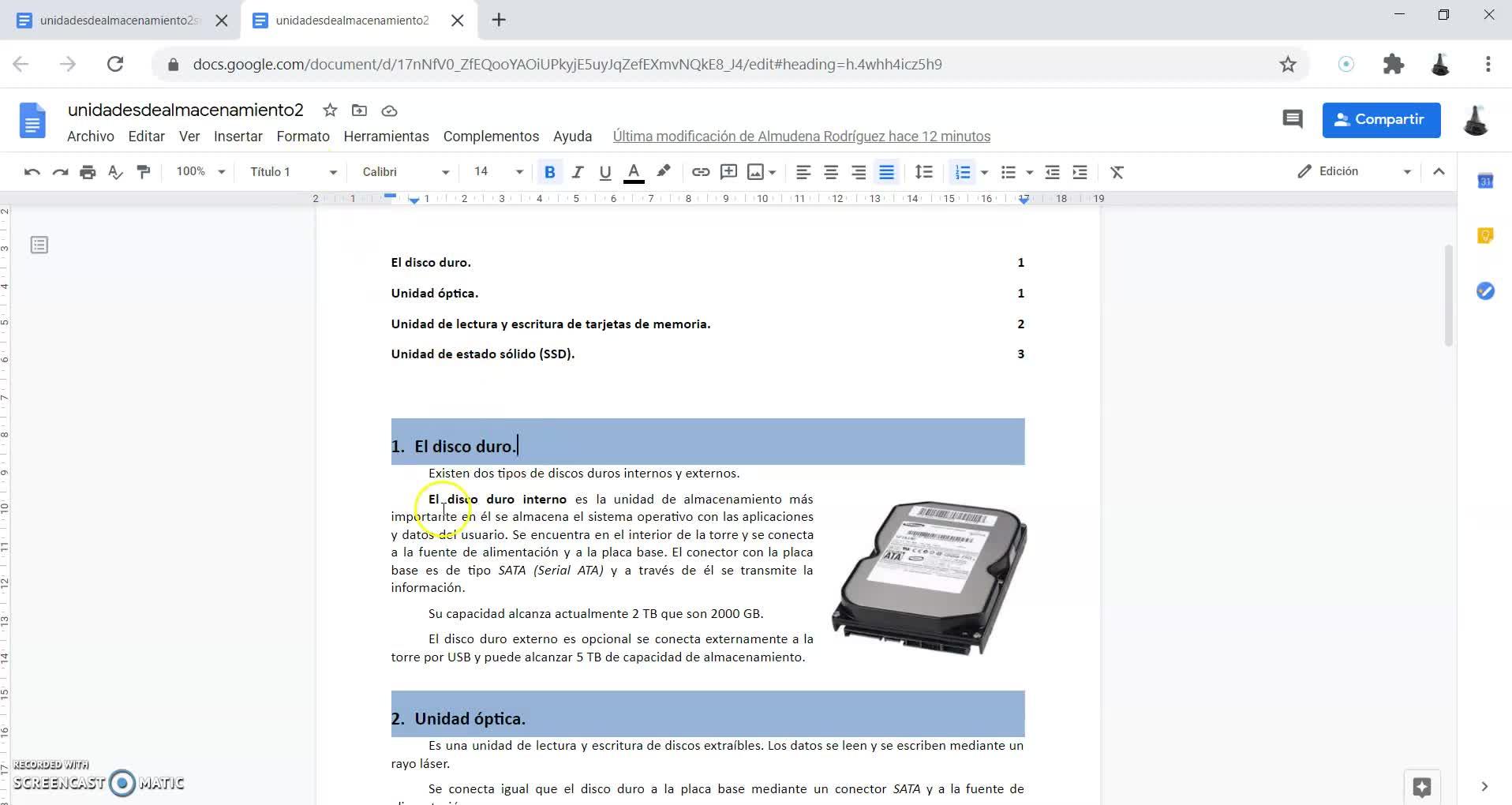The height and width of the screenshot is (805, 1512).
Task: Bookmark this page with star icon
Action: [x=1288, y=65]
